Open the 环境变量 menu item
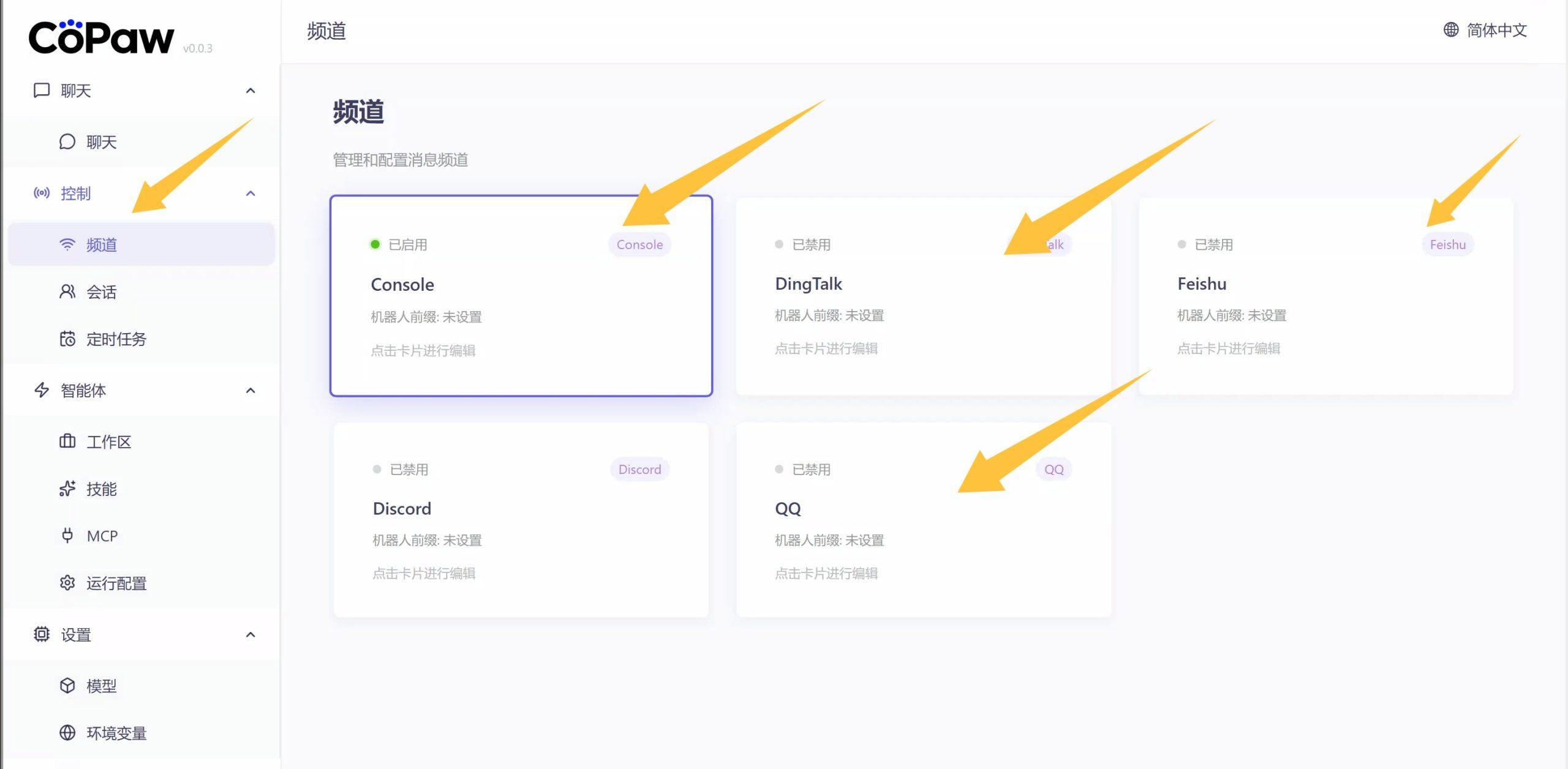This screenshot has height=769, width=1568. pos(116,733)
